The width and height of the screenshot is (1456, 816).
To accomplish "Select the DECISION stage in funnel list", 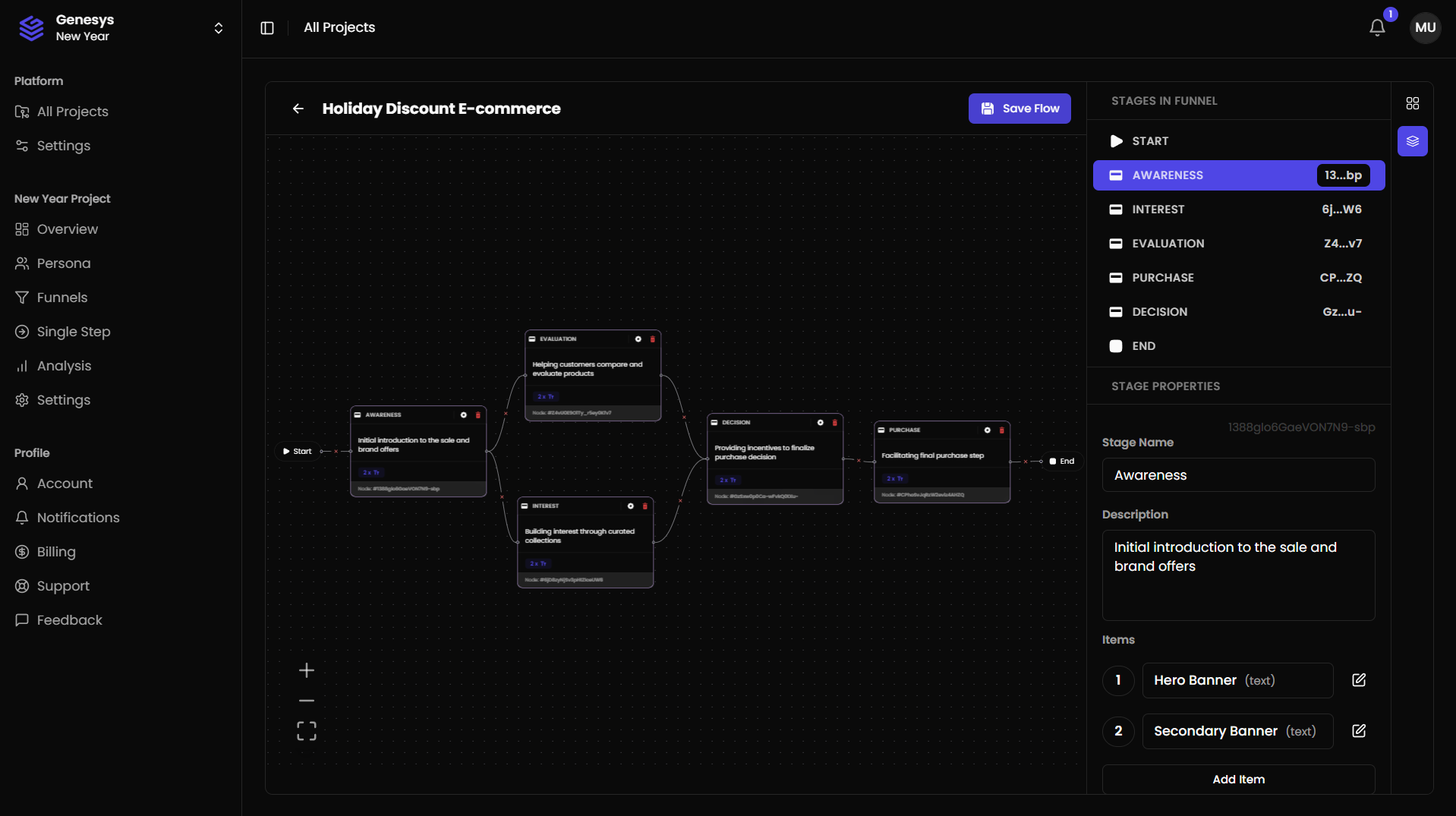I will click(x=1238, y=312).
